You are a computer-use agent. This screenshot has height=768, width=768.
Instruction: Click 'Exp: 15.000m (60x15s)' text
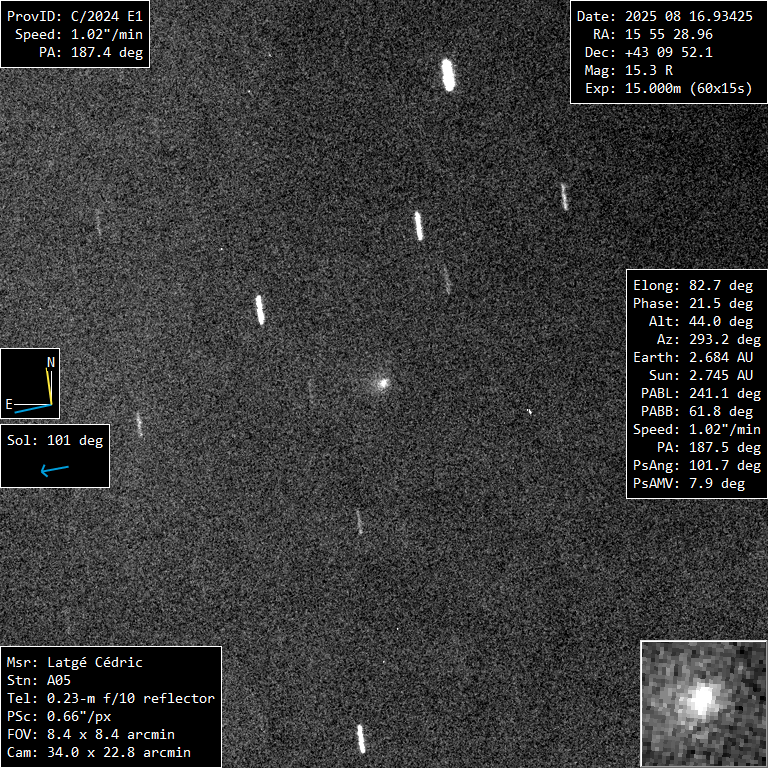[669, 89]
